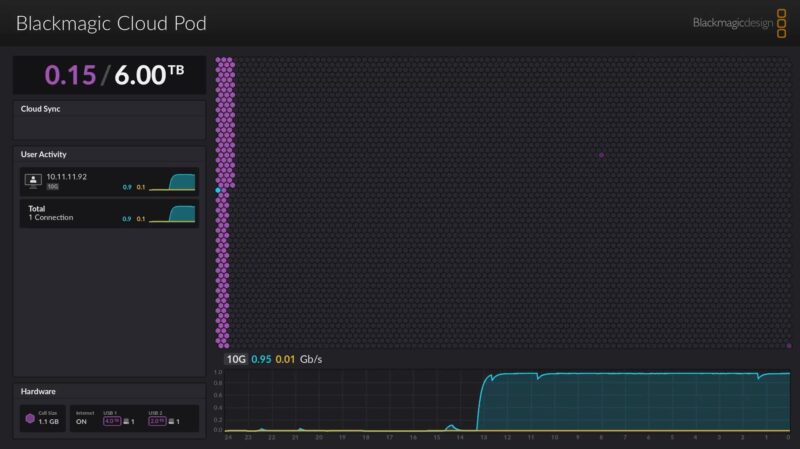Click the 0.15 used storage value
The height and width of the screenshot is (449, 800).
point(70,75)
